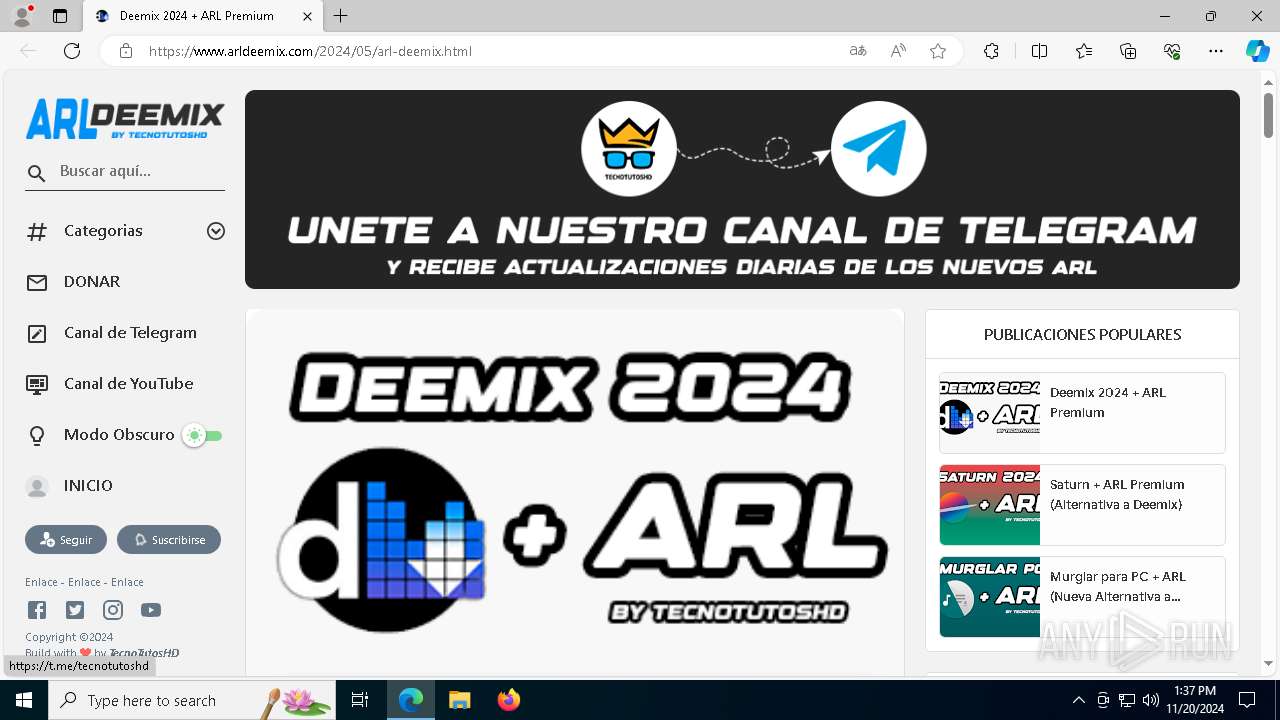Click the Categorias hash icon

point(37,231)
